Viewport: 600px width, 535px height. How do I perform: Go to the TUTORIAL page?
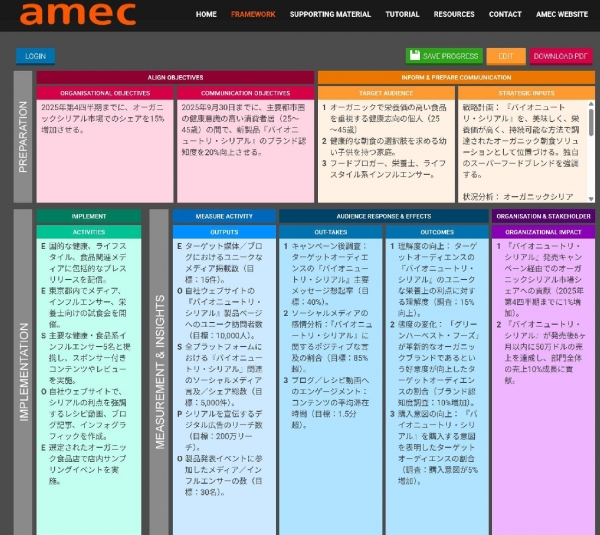tap(402, 14)
